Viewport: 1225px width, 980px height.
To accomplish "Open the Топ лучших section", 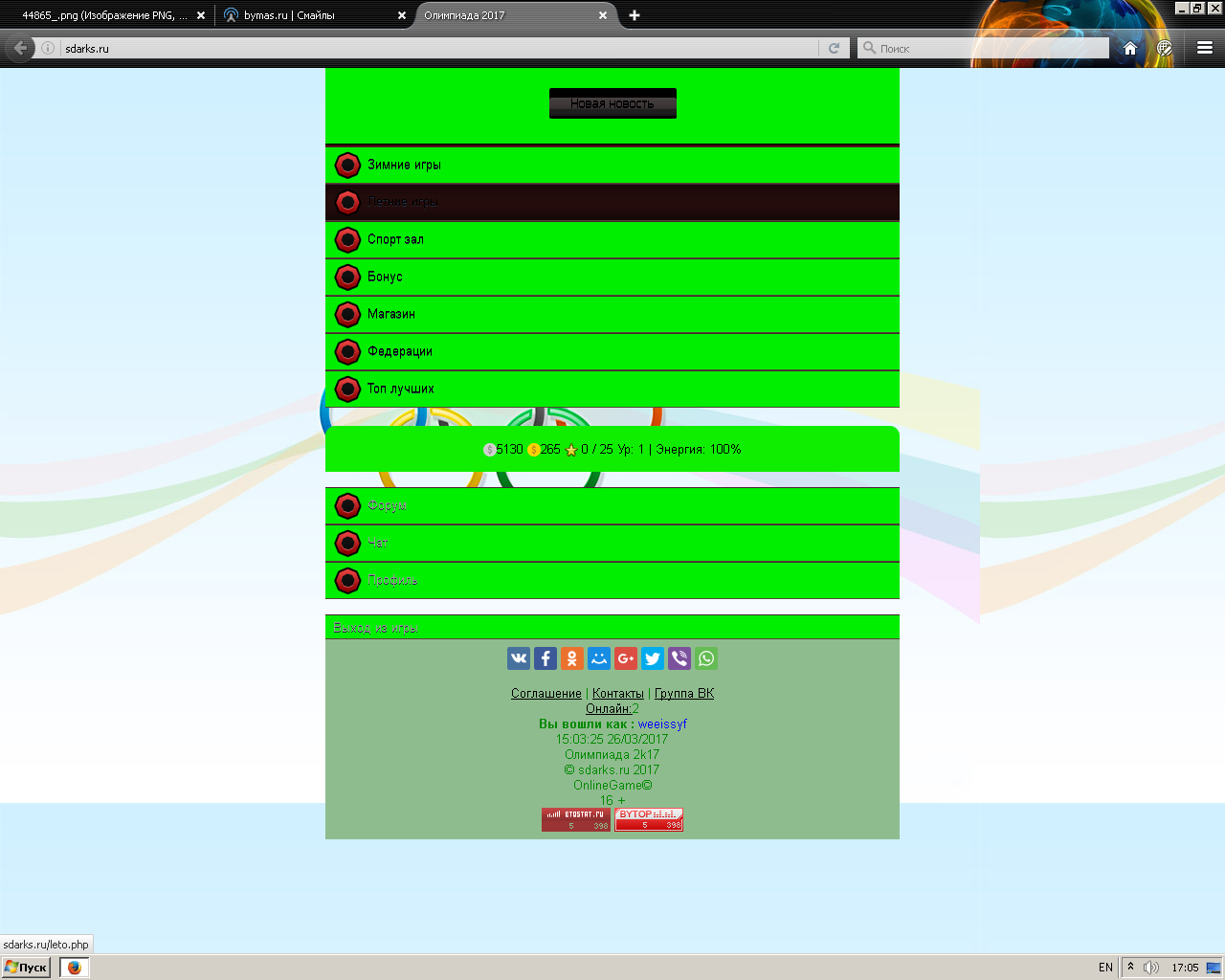I will [x=400, y=389].
